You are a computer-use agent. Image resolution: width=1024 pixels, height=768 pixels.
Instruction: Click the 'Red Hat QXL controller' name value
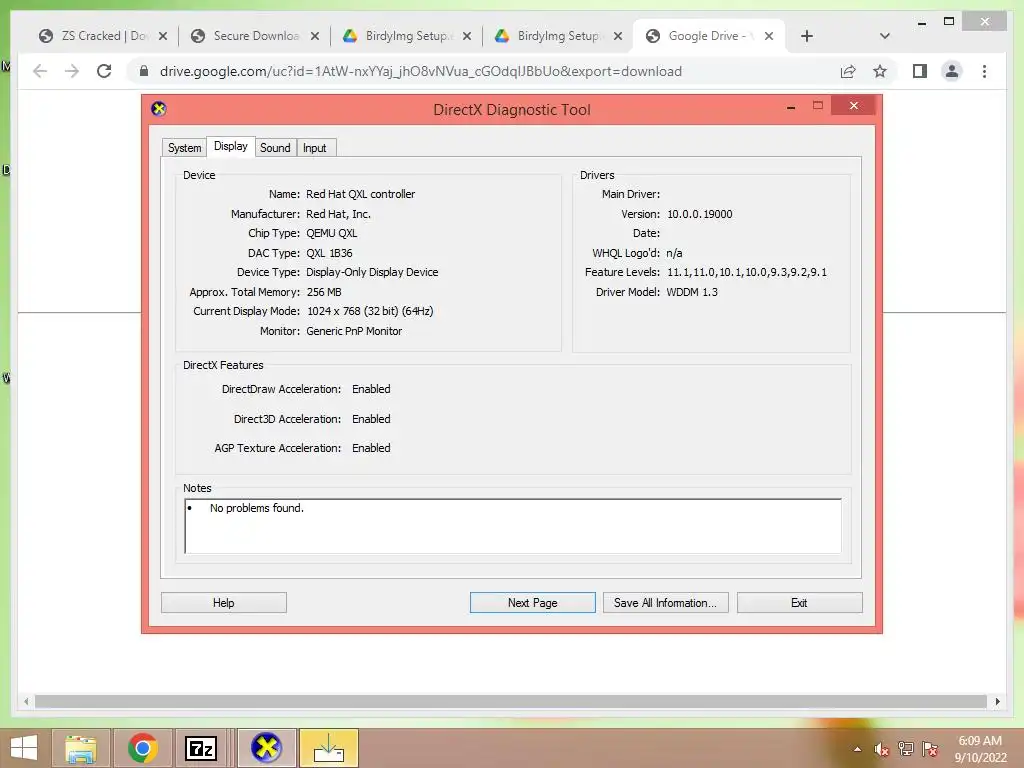point(360,194)
